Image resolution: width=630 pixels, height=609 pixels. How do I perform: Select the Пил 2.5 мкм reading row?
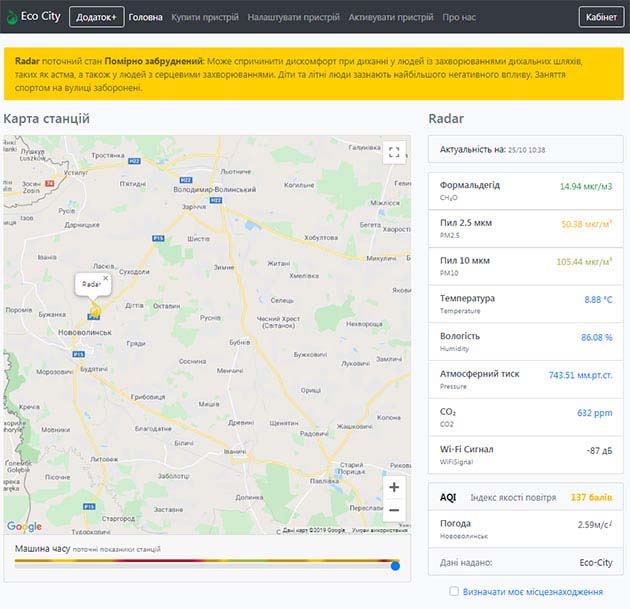[x=525, y=228]
